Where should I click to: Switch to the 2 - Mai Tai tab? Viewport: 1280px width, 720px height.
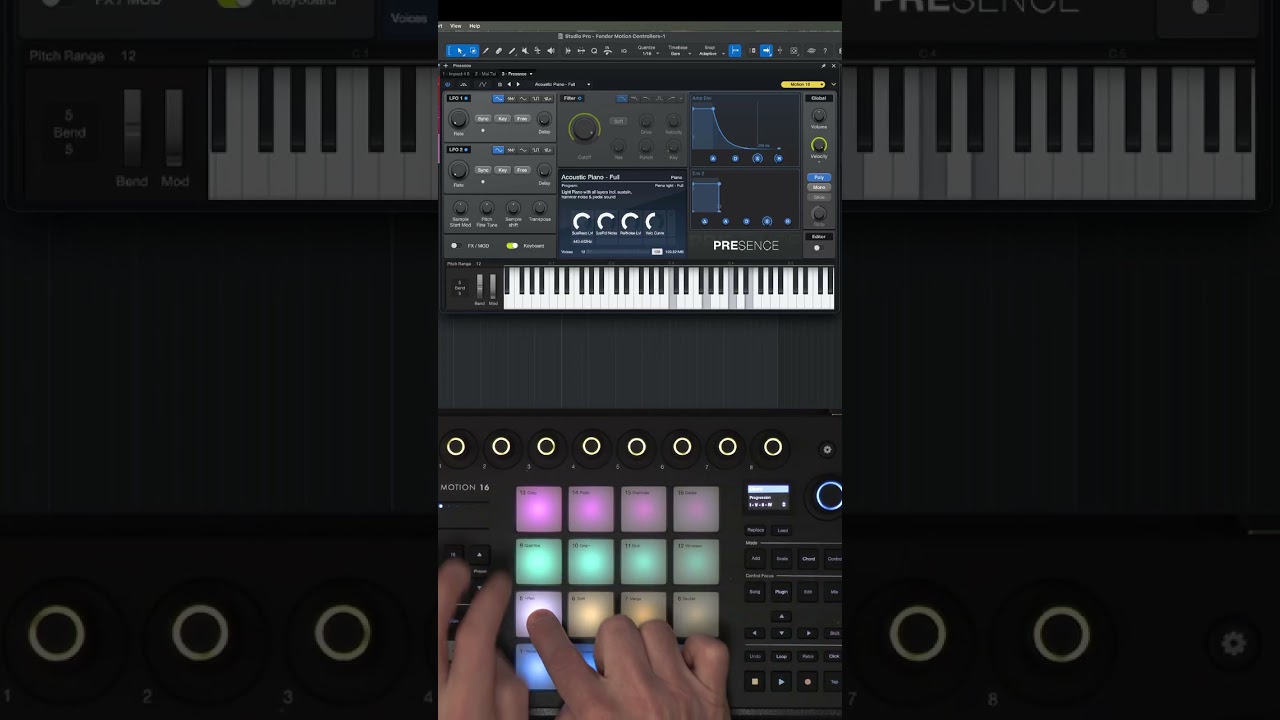click(x=487, y=74)
